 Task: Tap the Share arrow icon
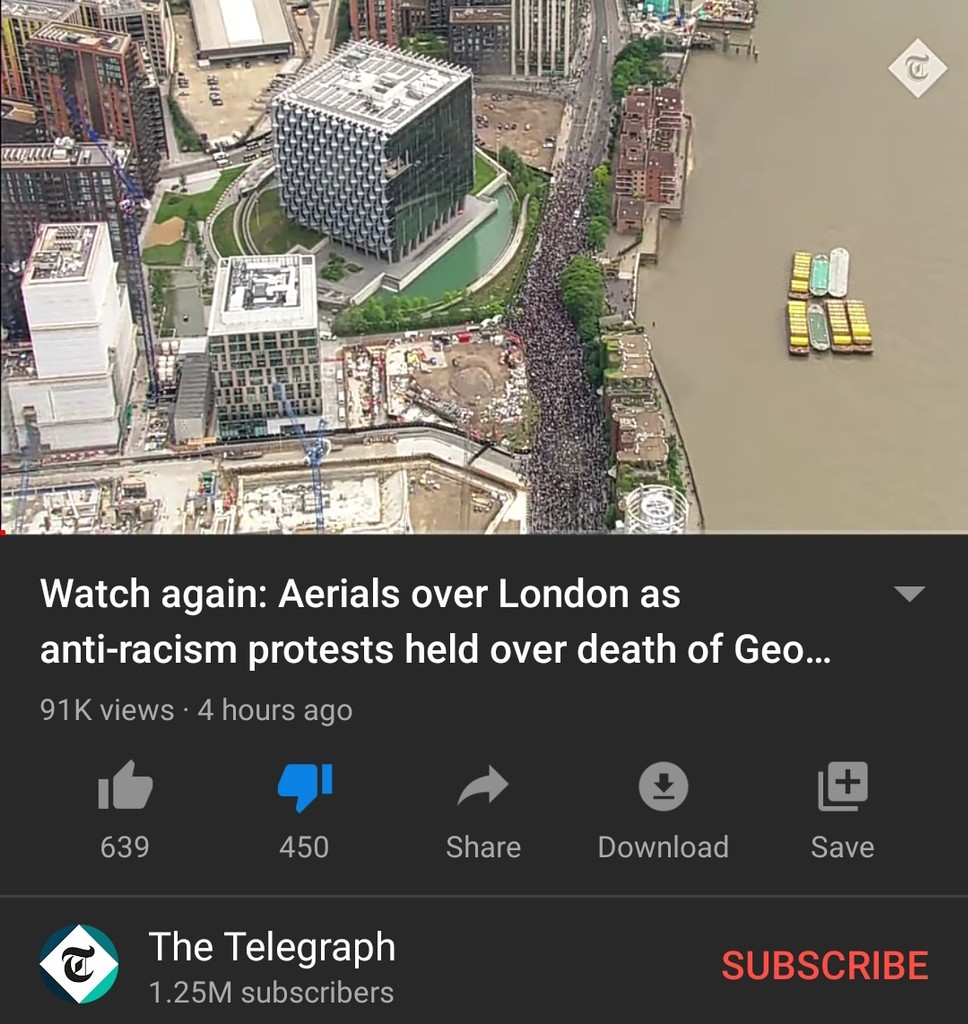tap(483, 785)
